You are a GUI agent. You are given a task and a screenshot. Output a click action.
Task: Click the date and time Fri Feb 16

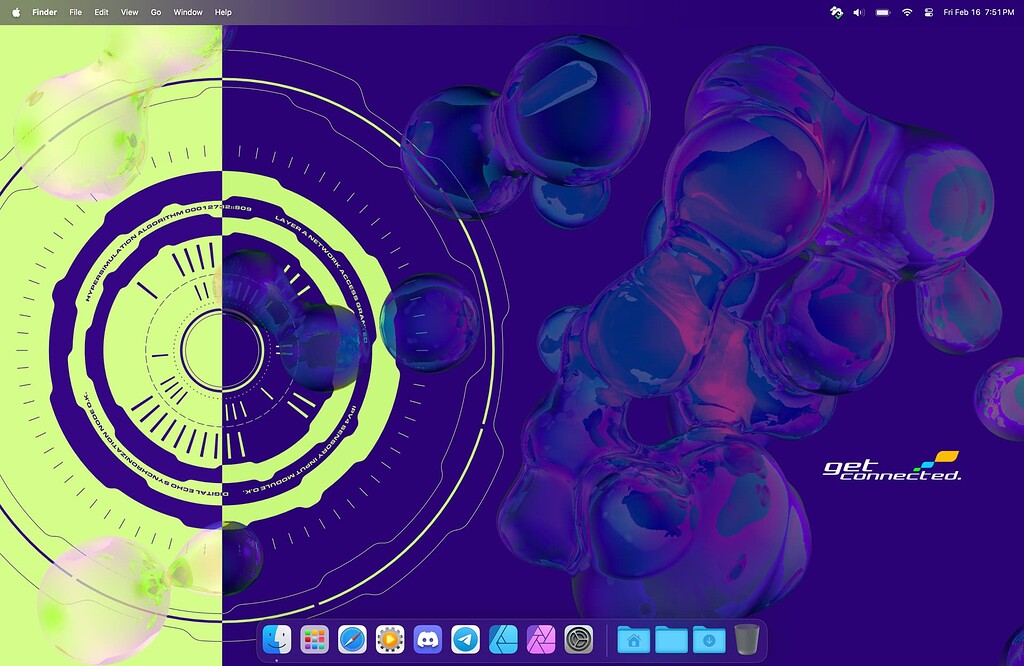click(x=978, y=12)
